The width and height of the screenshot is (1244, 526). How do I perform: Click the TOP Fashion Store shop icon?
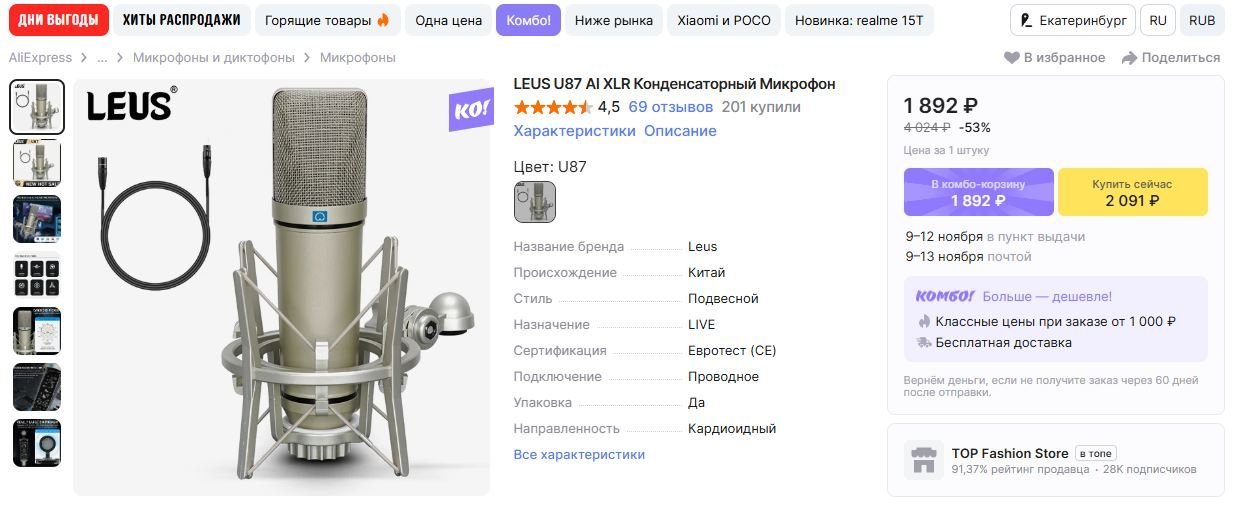tap(923, 460)
